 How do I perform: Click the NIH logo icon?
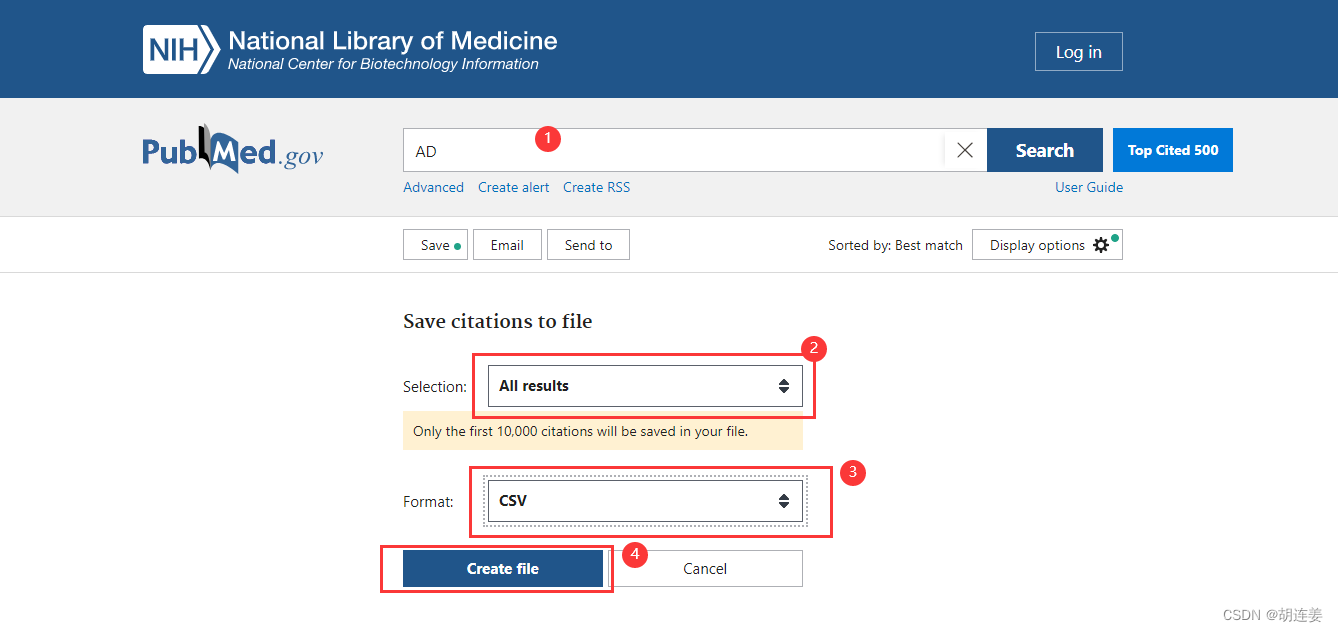[x=180, y=50]
